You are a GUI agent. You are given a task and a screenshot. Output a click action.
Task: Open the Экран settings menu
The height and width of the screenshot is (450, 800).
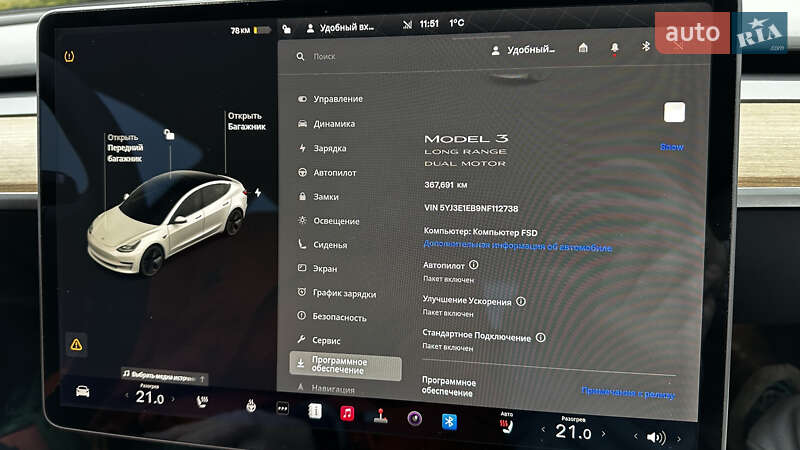pyautogui.click(x=317, y=268)
